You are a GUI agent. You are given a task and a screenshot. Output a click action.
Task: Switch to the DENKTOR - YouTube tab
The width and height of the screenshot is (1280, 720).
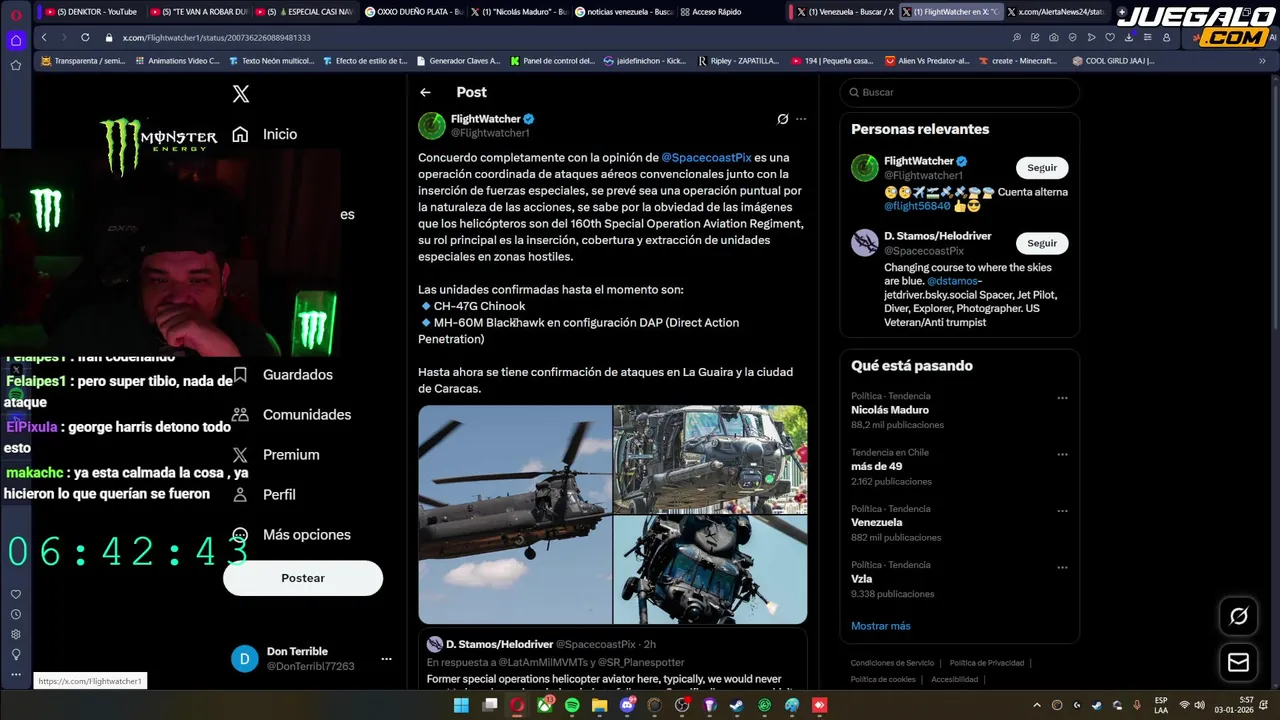click(x=91, y=12)
